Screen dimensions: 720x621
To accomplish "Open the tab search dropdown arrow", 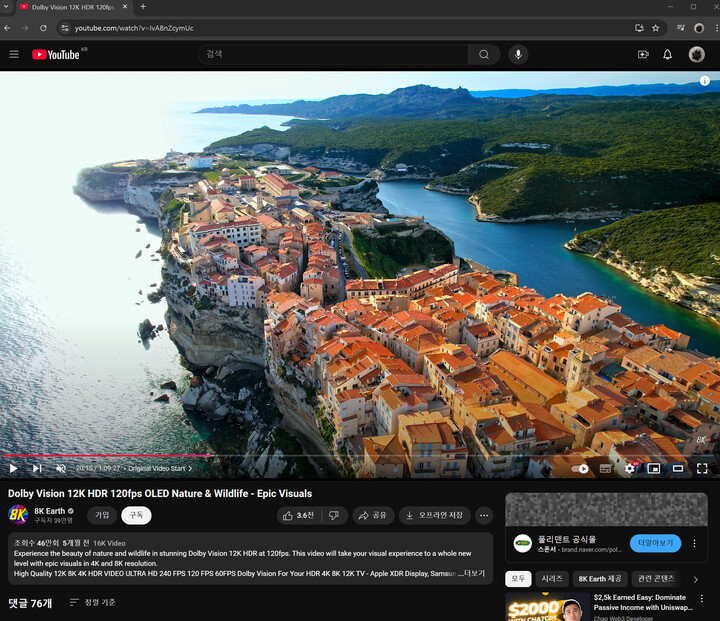I will pyautogui.click(x=6, y=6).
